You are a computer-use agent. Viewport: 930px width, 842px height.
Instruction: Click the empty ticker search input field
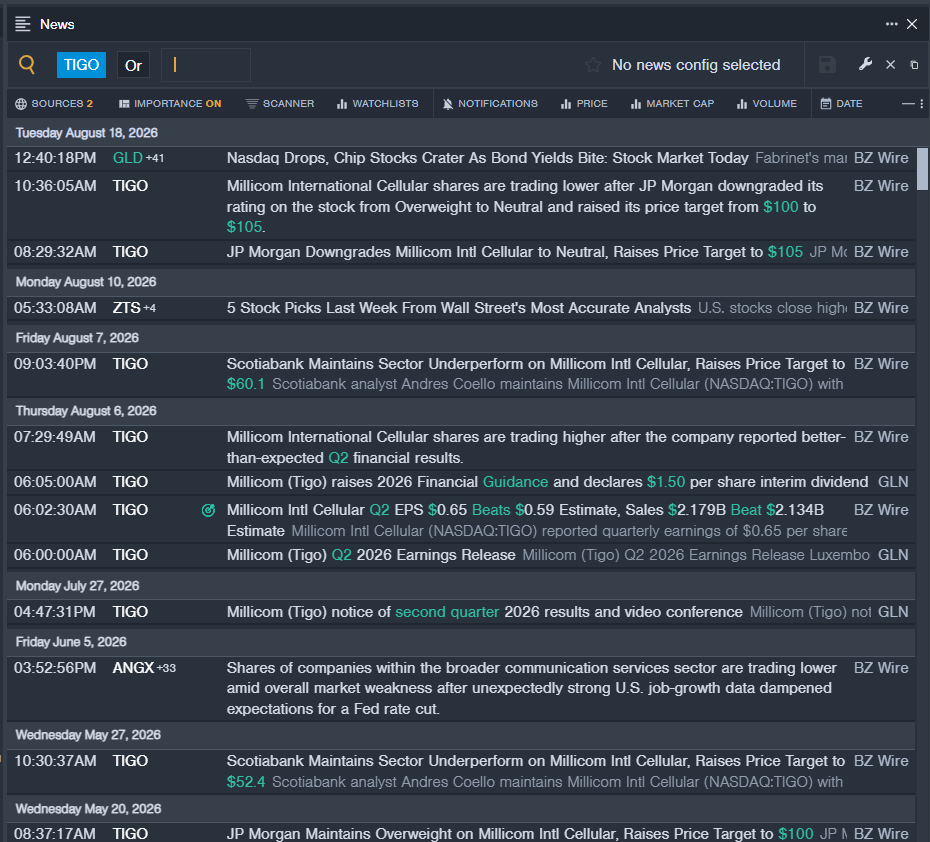[206, 65]
